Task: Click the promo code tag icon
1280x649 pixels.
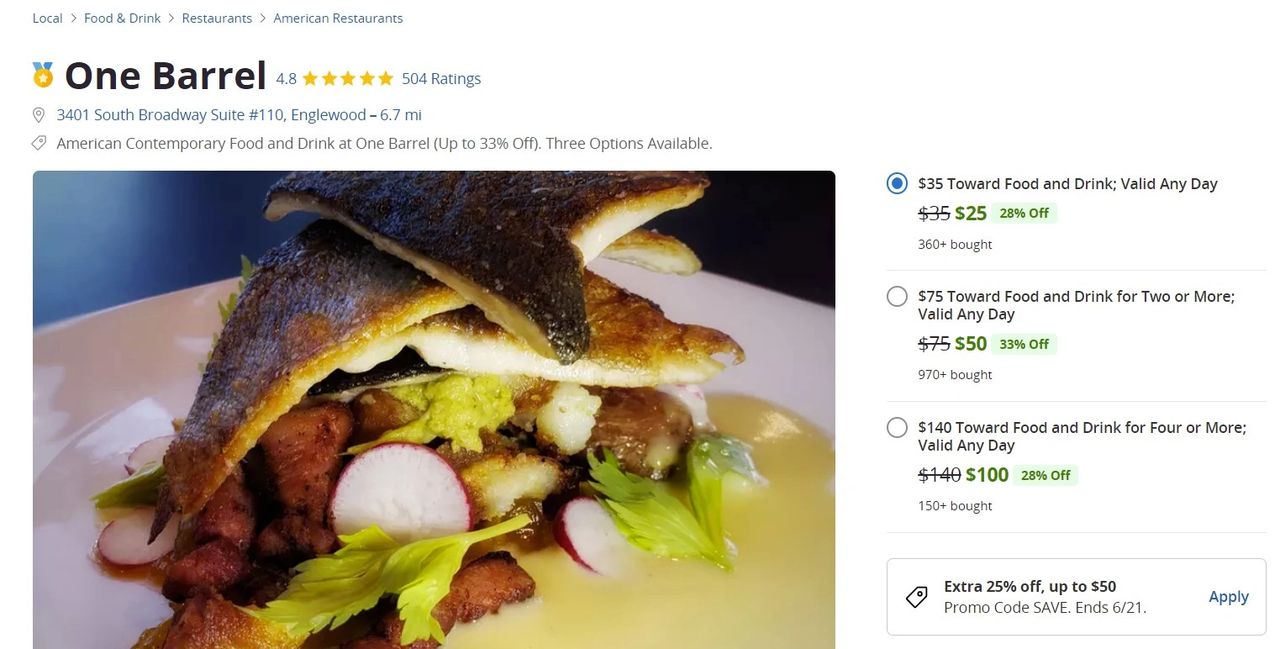Action: point(916,597)
